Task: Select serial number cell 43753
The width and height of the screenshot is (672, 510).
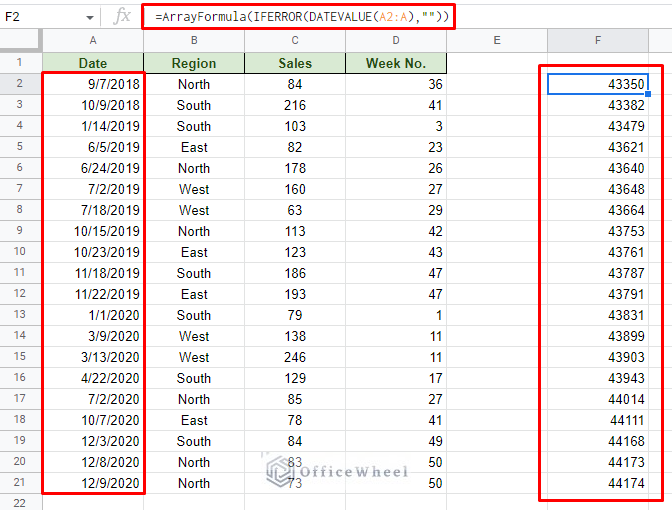Action: pyautogui.click(x=598, y=231)
